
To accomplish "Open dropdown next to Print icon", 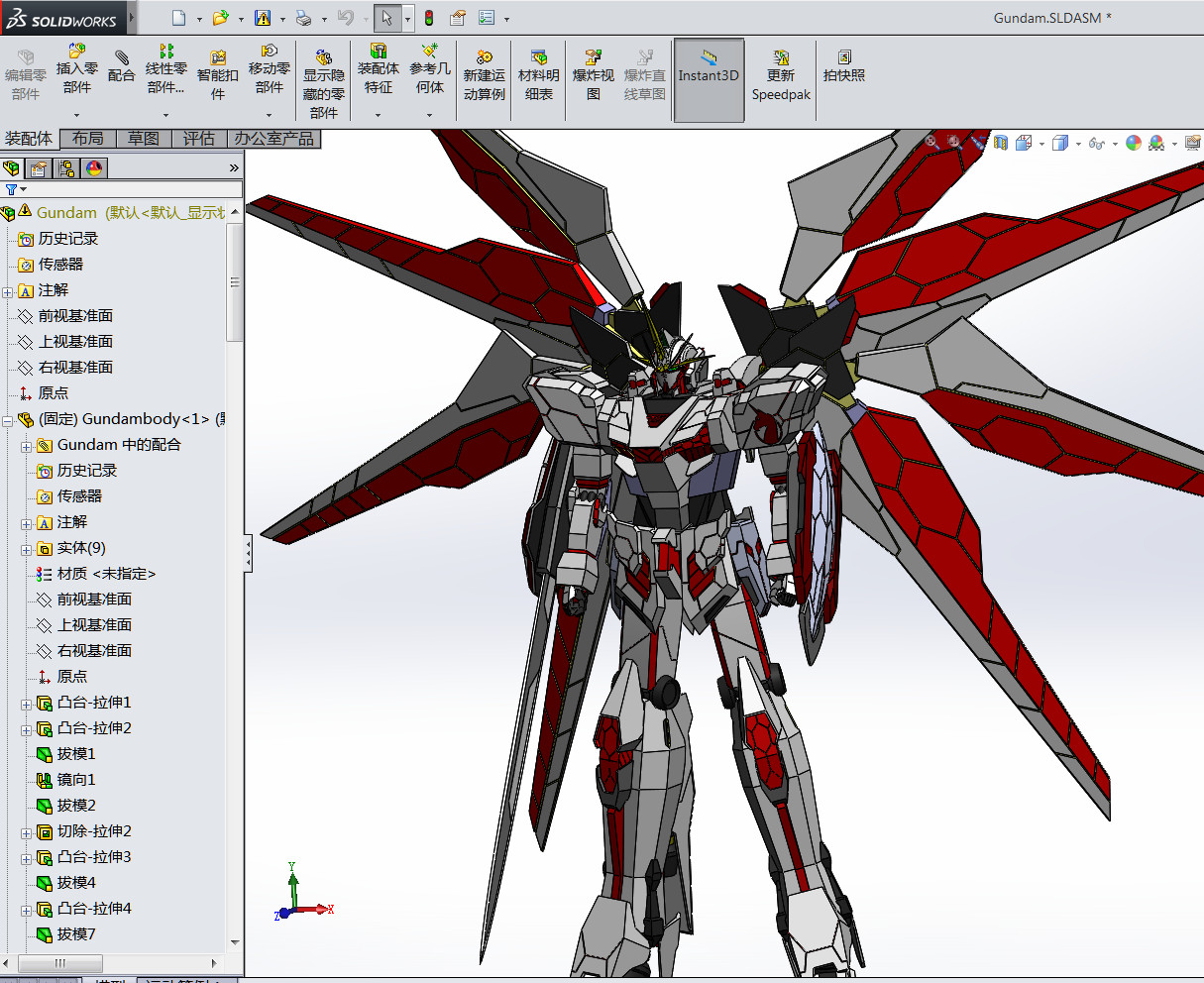I will point(324,19).
